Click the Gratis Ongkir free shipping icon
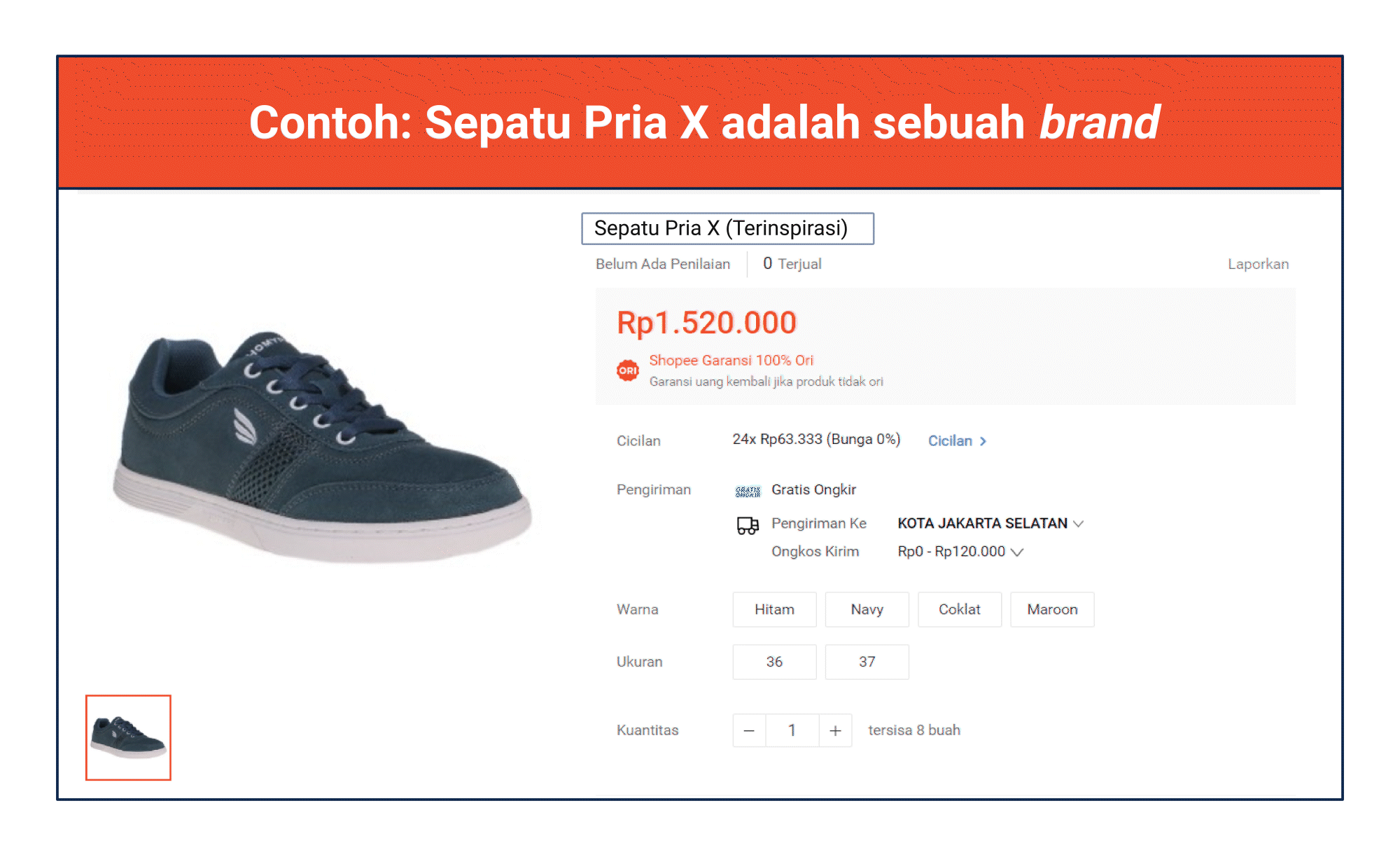 click(748, 491)
